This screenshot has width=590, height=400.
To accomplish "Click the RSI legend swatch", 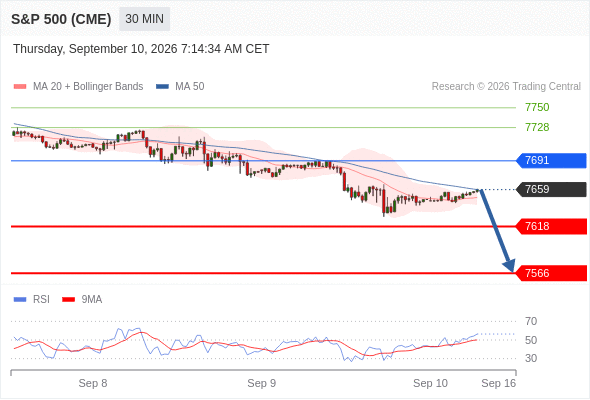I will click(20, 300).
